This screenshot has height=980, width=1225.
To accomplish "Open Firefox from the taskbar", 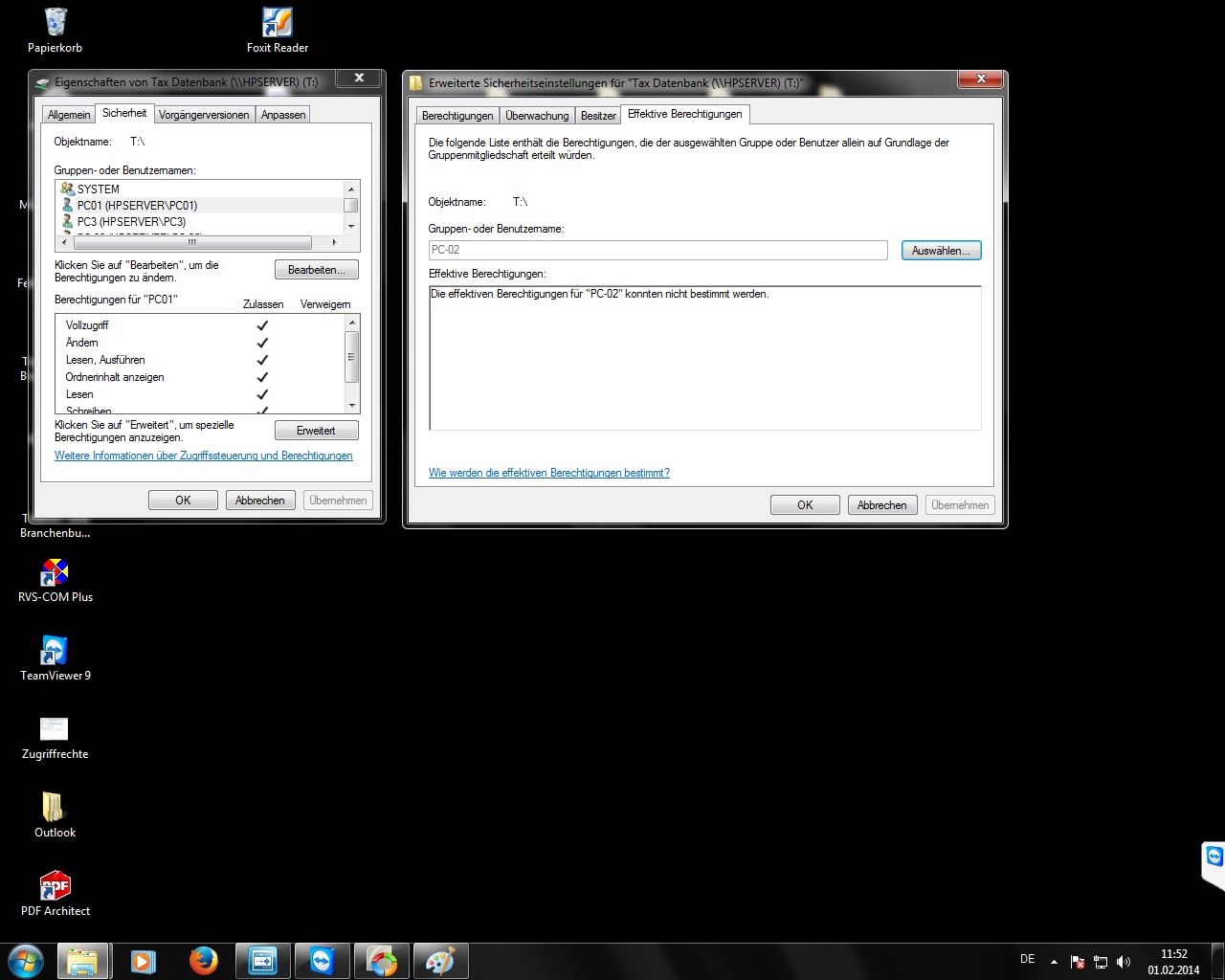I will 202,961.
